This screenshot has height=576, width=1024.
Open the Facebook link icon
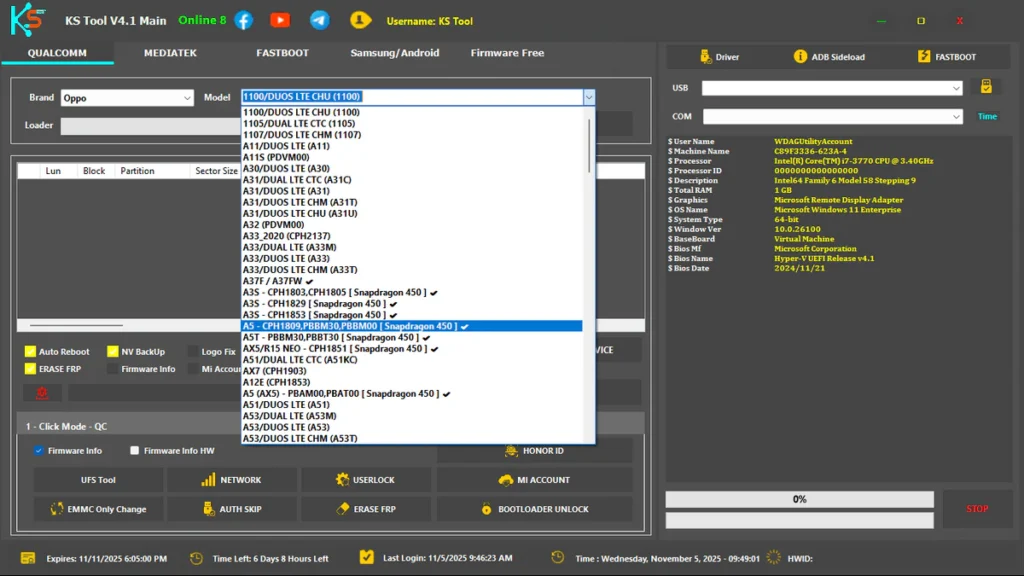click(243, 20)
